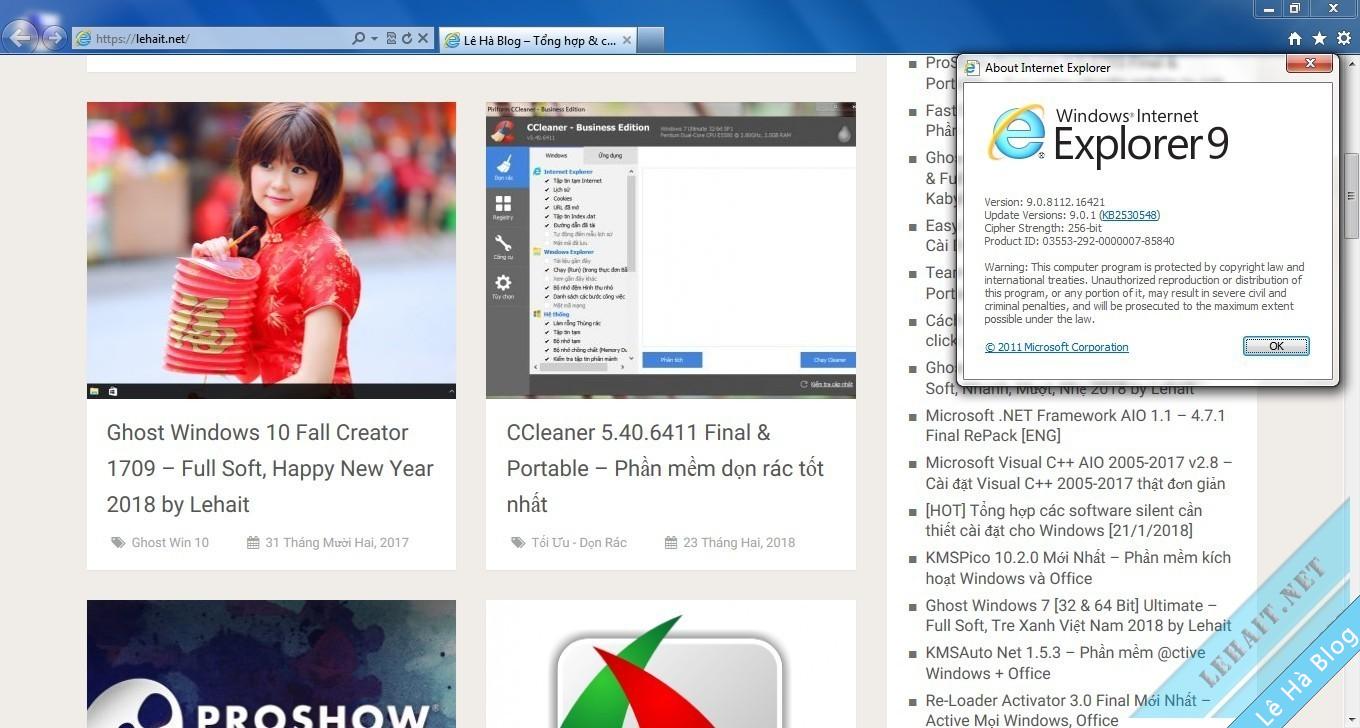The width and height of the screenshot is (1360, 728).
Task: Open [HOT] Tổng hợp các software silent link
Action: (x=1064, y=520)
